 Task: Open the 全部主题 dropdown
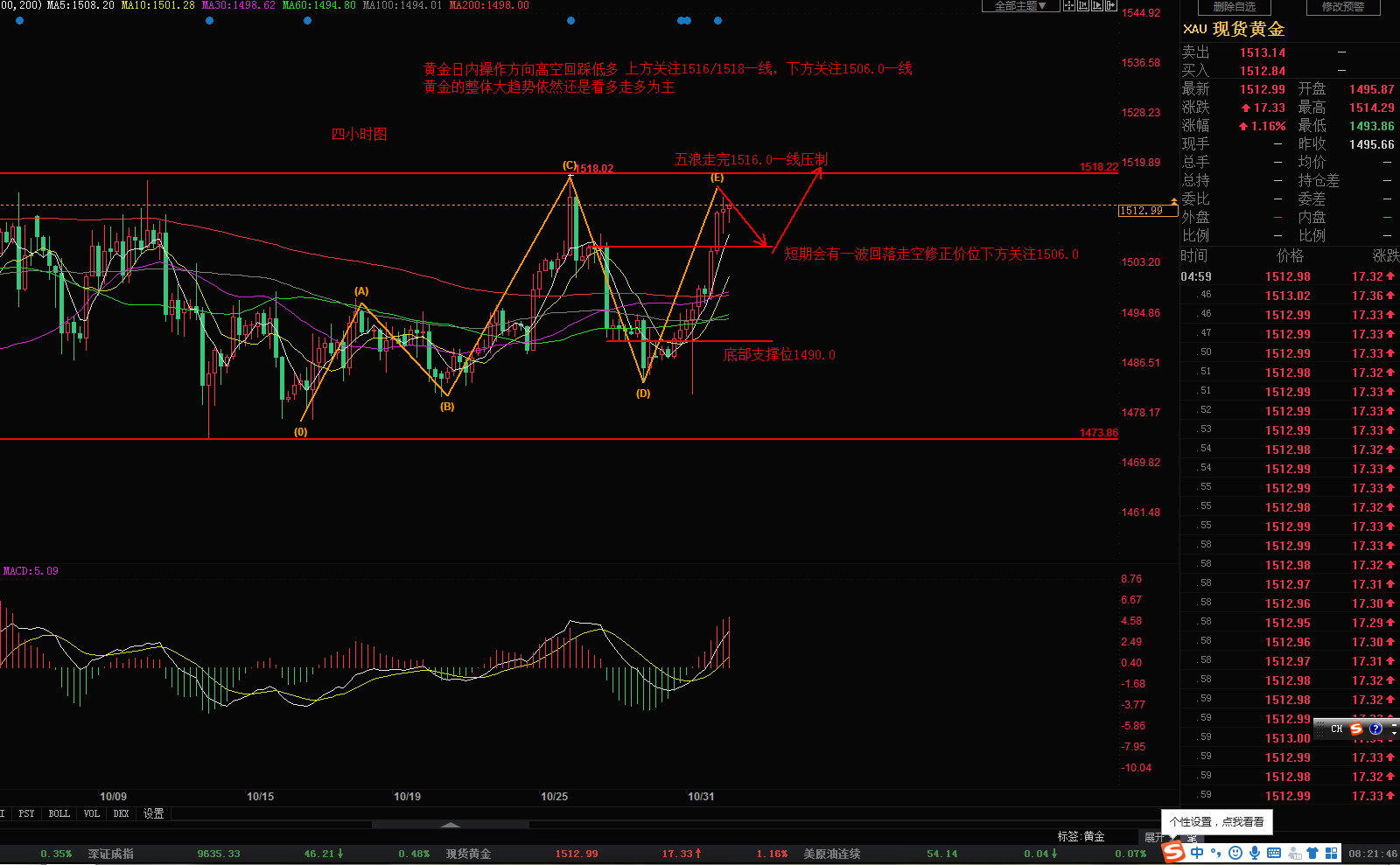click(1020, 6)
